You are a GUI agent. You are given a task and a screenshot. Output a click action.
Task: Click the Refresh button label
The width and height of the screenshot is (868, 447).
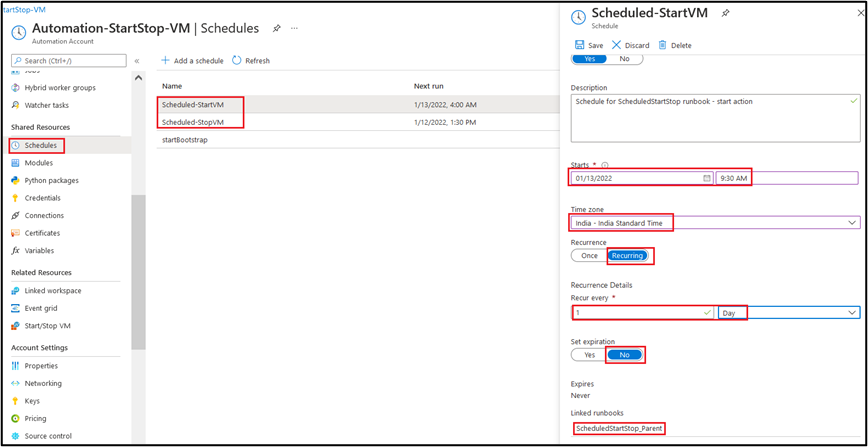(x=257, y=61)
